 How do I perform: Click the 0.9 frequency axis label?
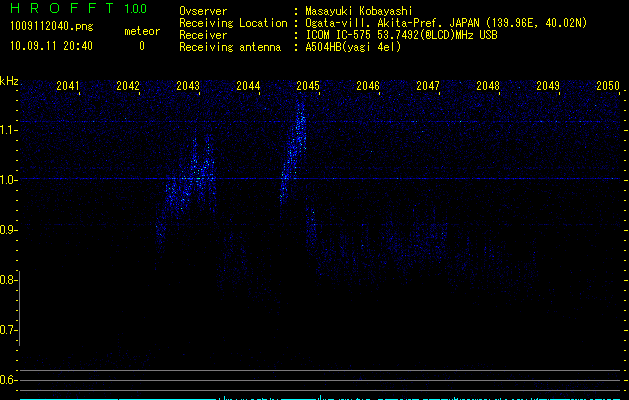(7, 230)
